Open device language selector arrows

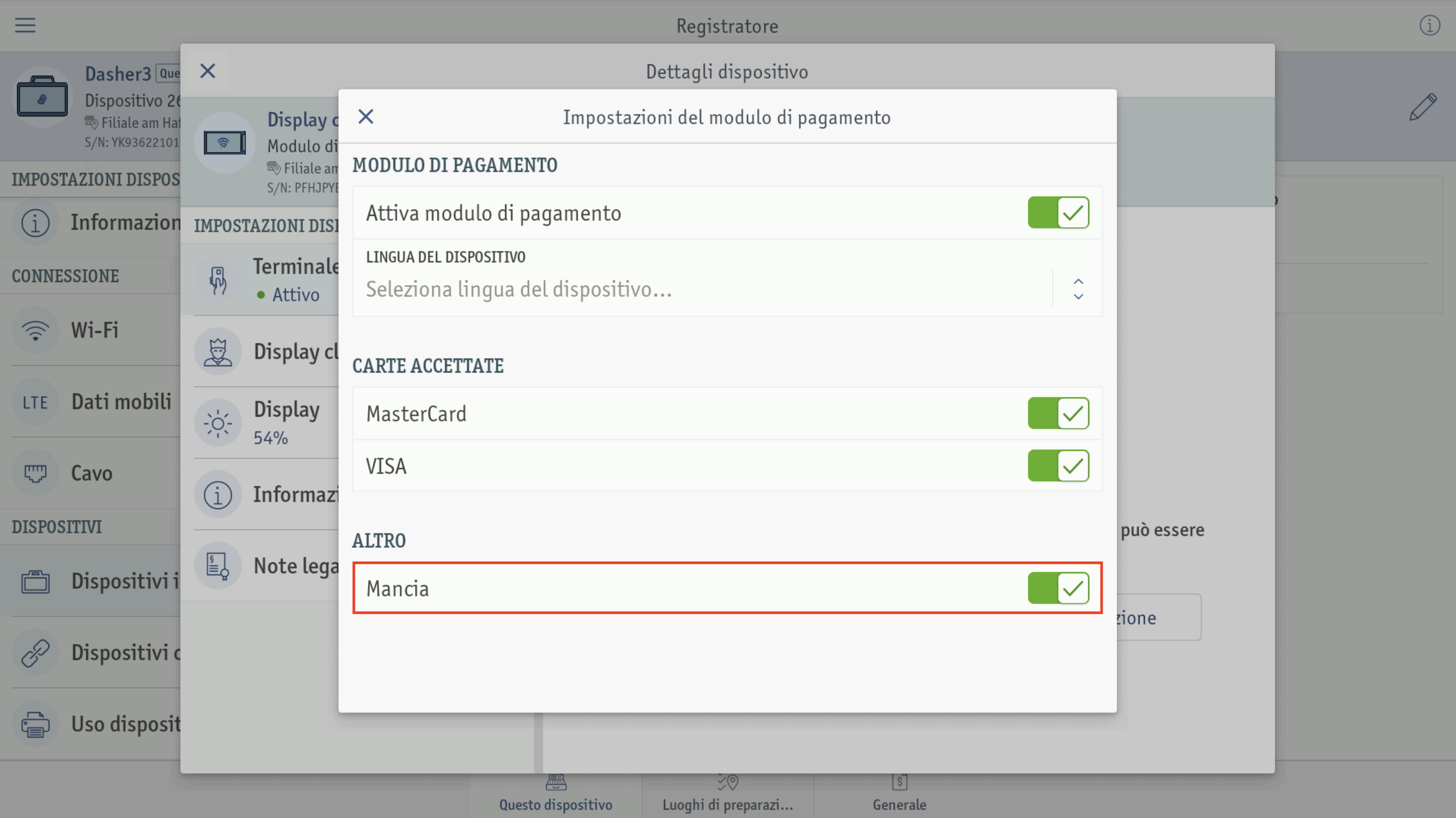(1078, 289)
